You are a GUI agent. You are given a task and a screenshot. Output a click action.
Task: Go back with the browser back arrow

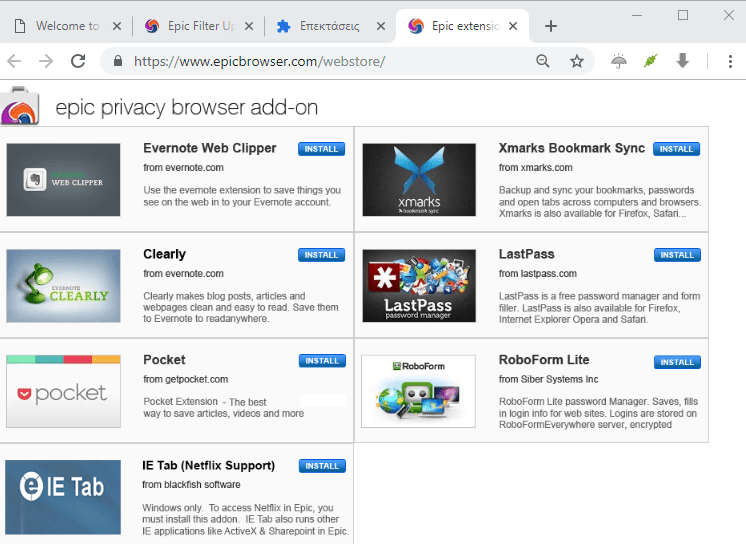[x=14, y=61]
